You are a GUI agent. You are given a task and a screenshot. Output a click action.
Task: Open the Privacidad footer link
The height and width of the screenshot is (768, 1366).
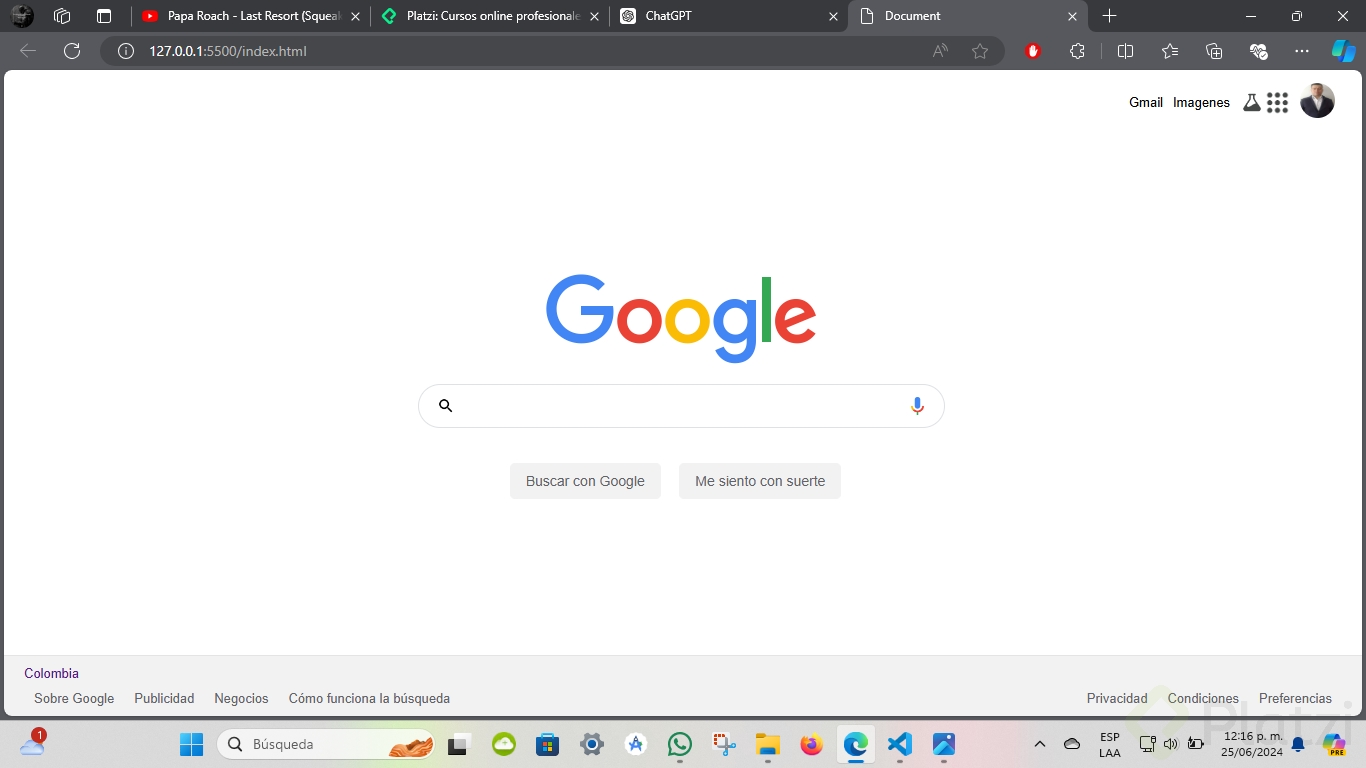point(1117,698)
